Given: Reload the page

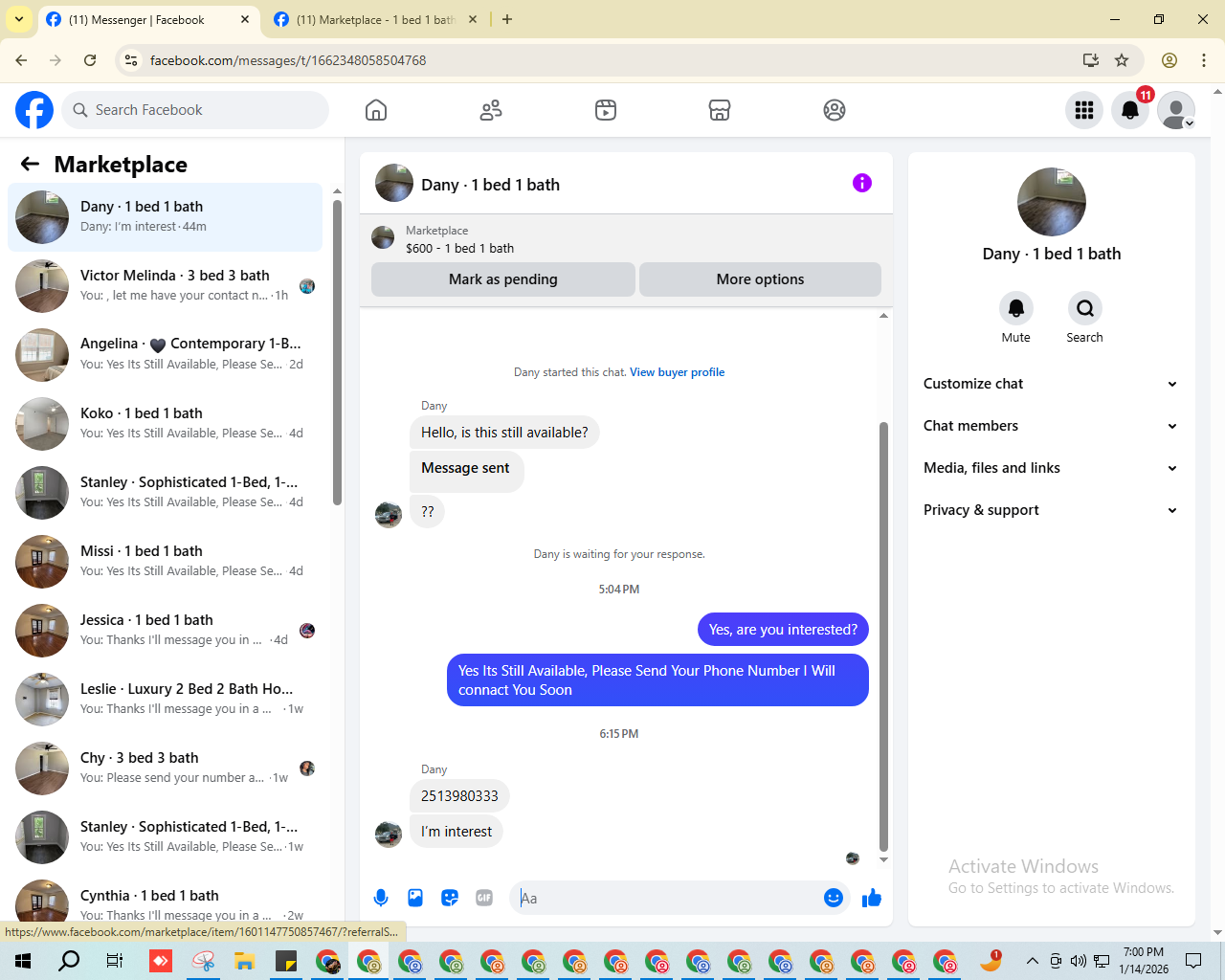Looking at the screenshot, I should (x=90, y=60).
